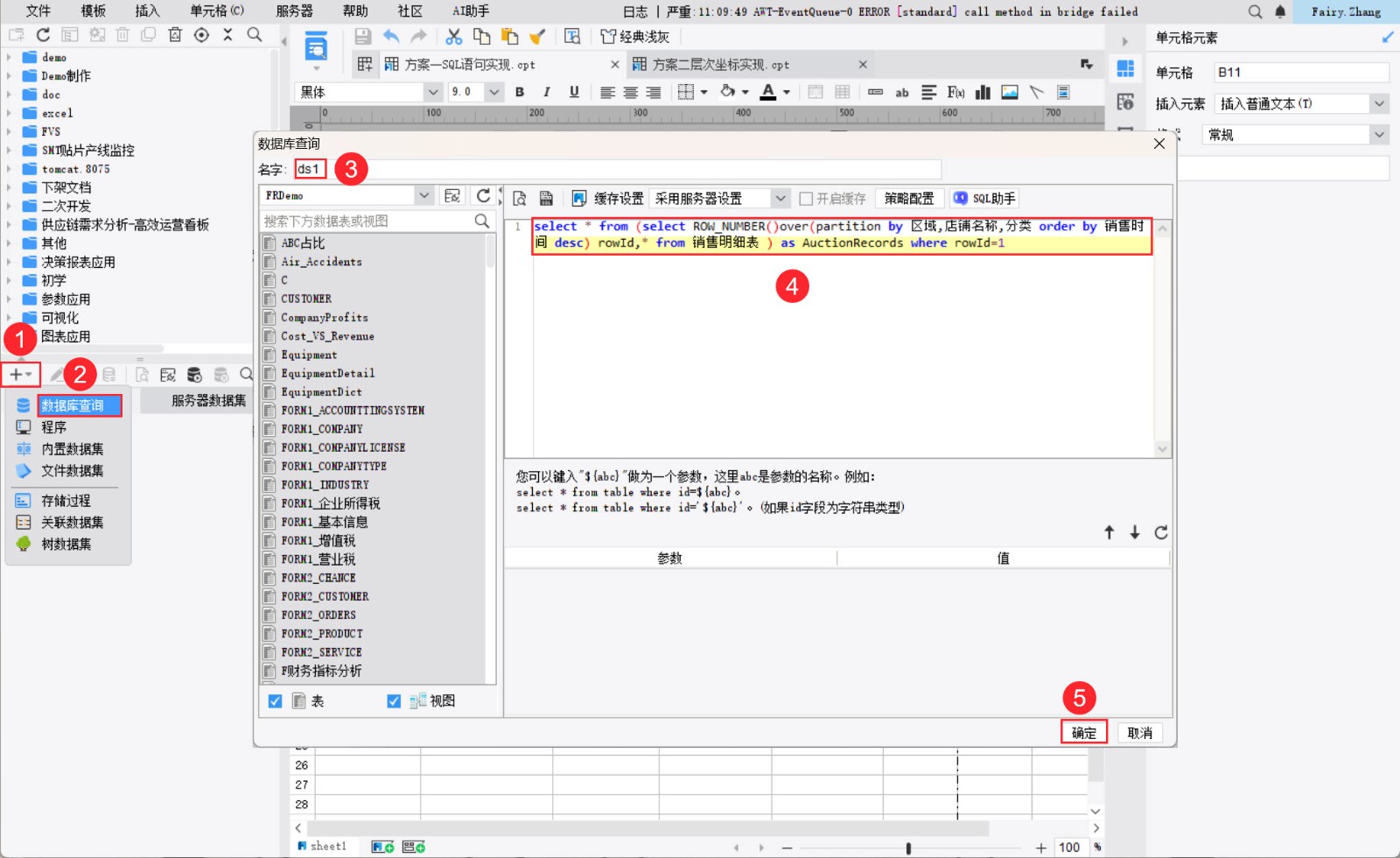
Task: Open the add dataset plus dropdown
Action: [21, 374]
